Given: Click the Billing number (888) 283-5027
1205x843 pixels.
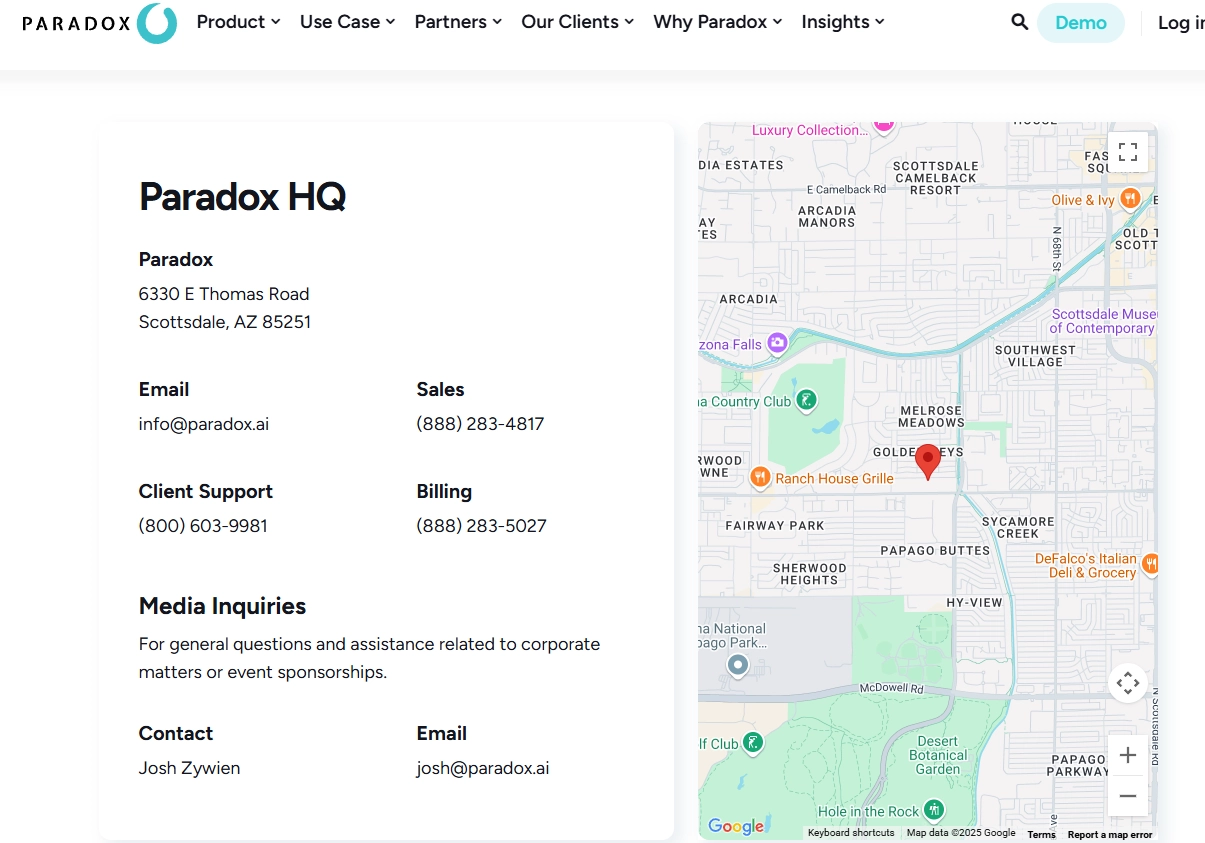Looking at the screenshot, I should (x=482, y=526).
